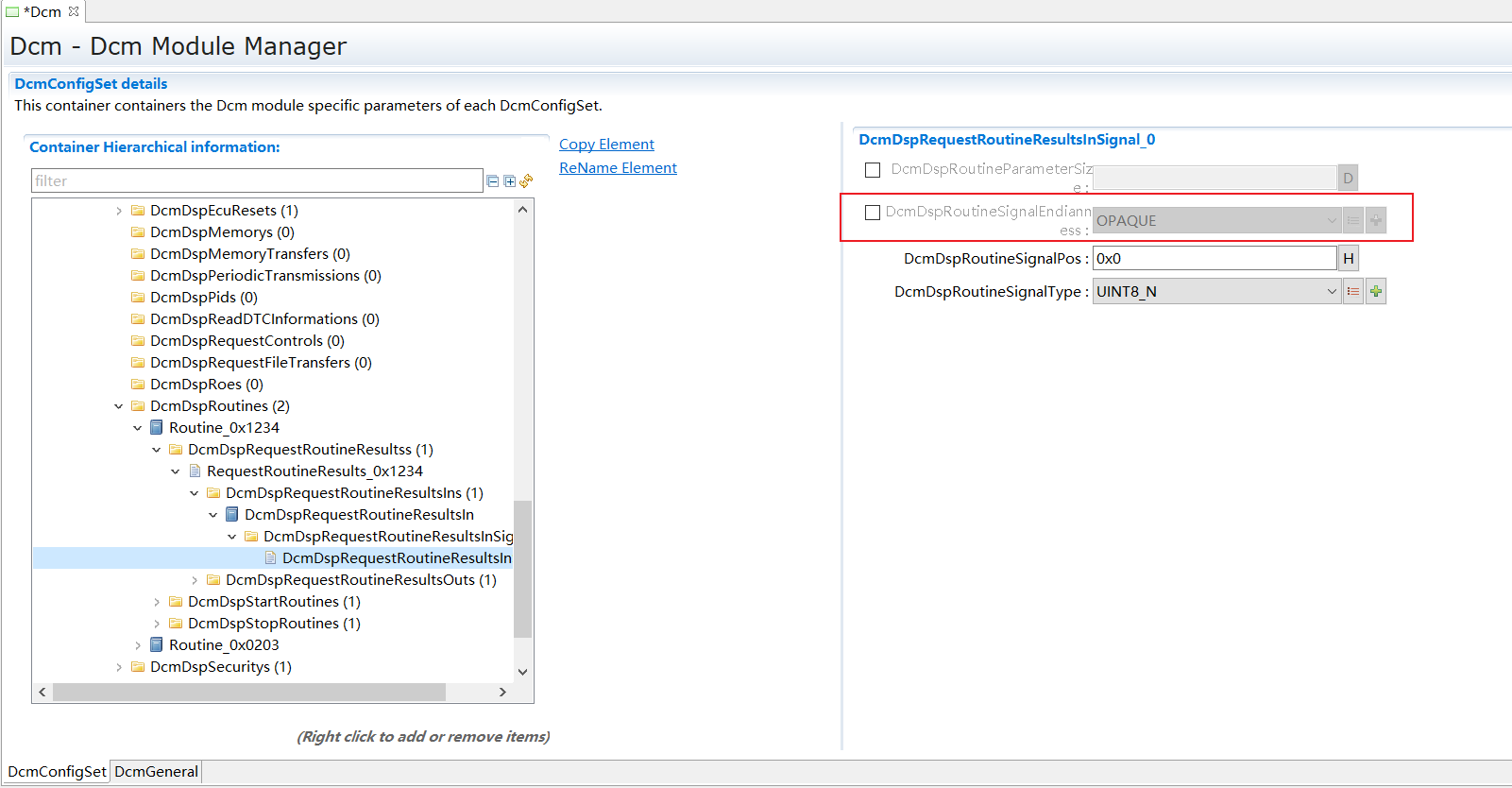The image size is (1512, 788).
Task: Close the Dcm editor tab
Action: coord(74,11)
